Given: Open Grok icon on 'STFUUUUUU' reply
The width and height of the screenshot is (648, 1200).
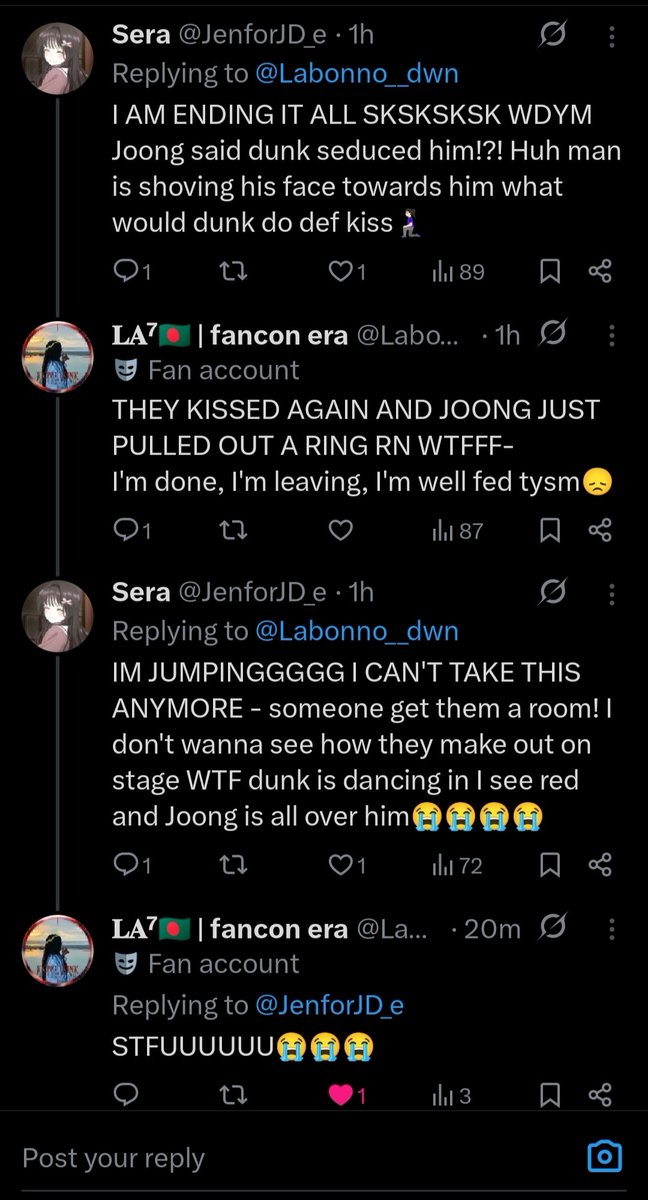Looking at the screenshot, I should pos(551,929).
